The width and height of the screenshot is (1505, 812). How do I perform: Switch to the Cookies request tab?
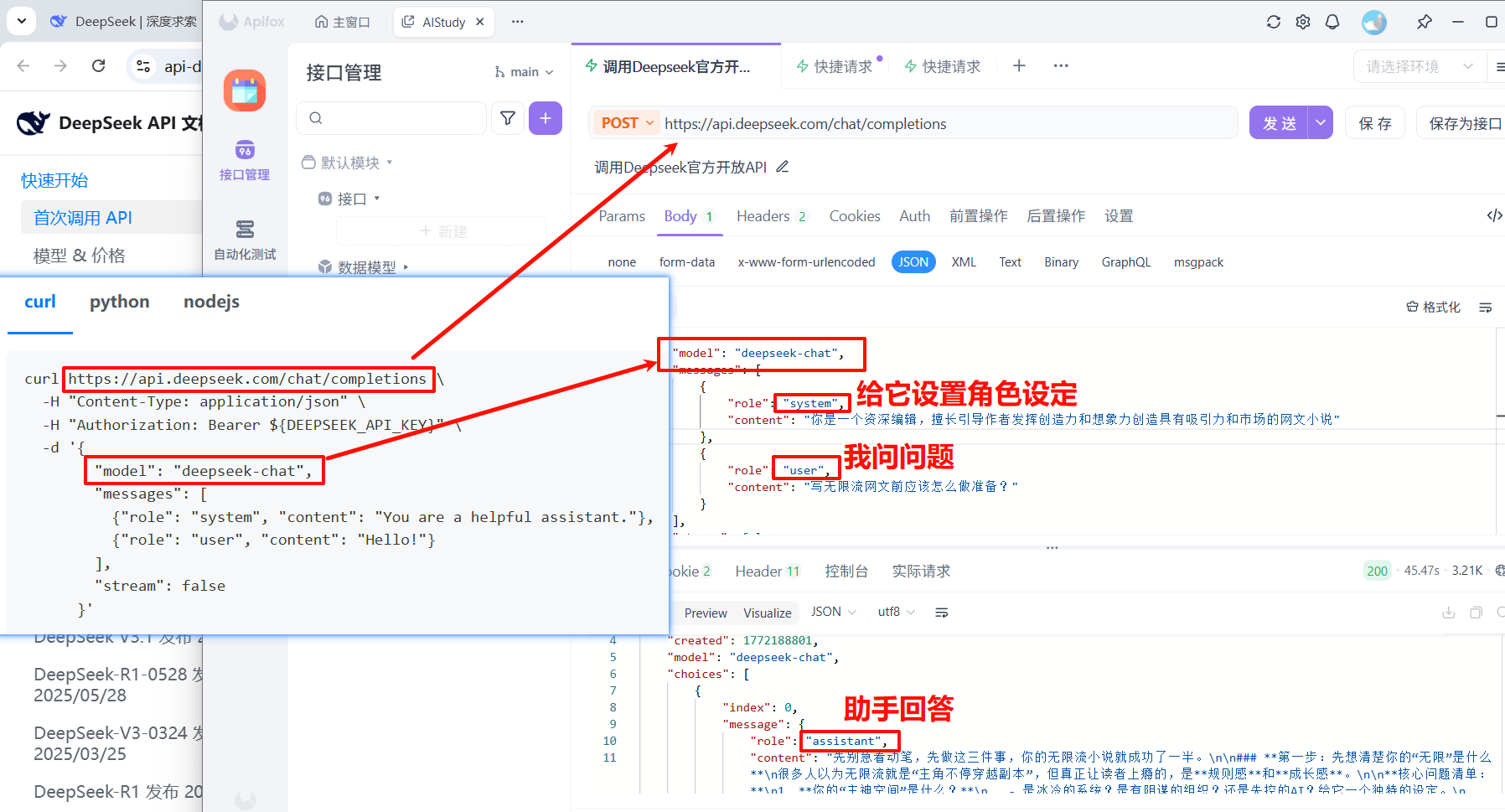point(855,216)
